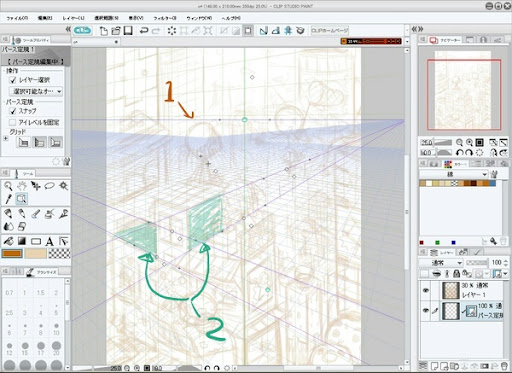Open the フィルター menu
This screenshot has width=512, height=373.
coord(165,18)
